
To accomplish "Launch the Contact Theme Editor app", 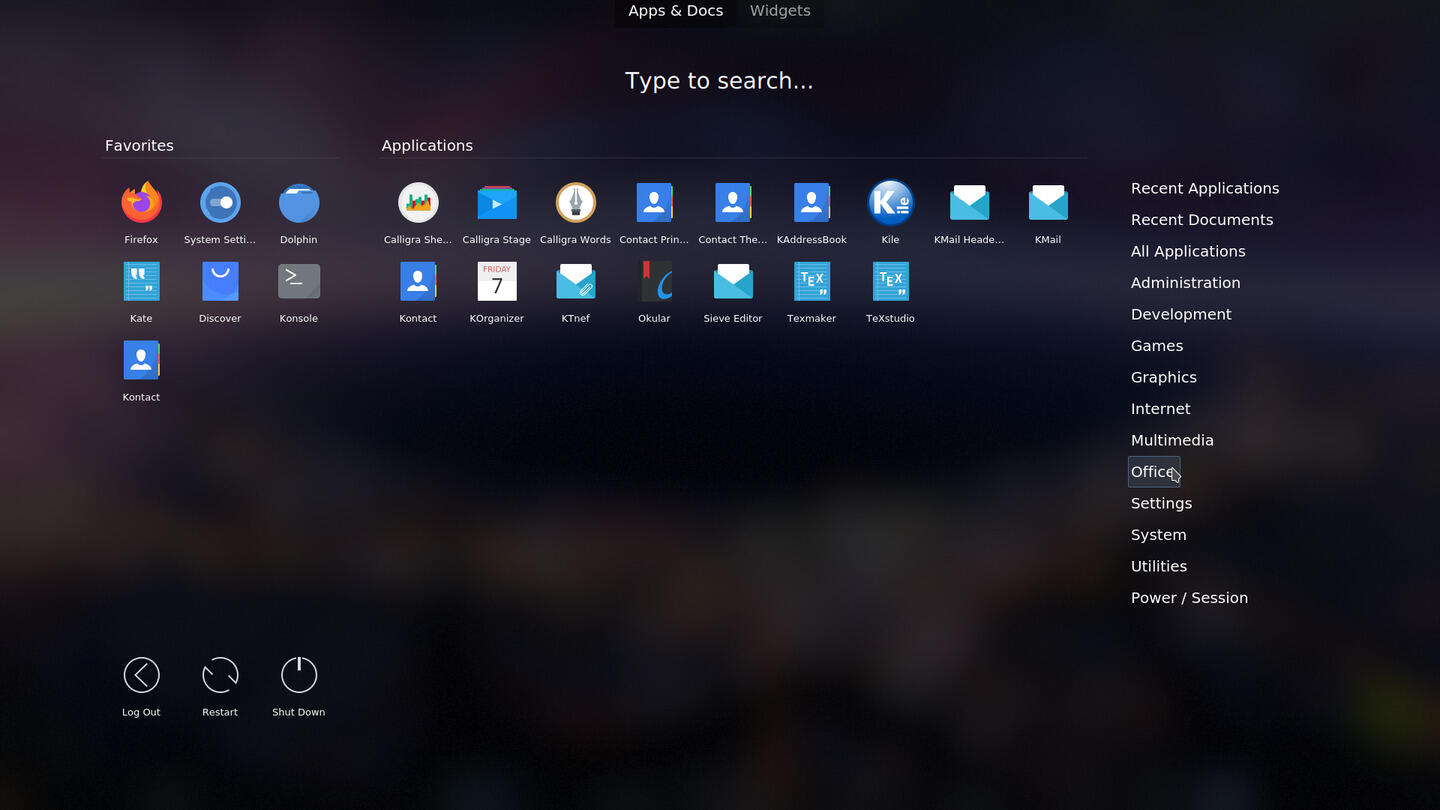I will pos(733,212).
